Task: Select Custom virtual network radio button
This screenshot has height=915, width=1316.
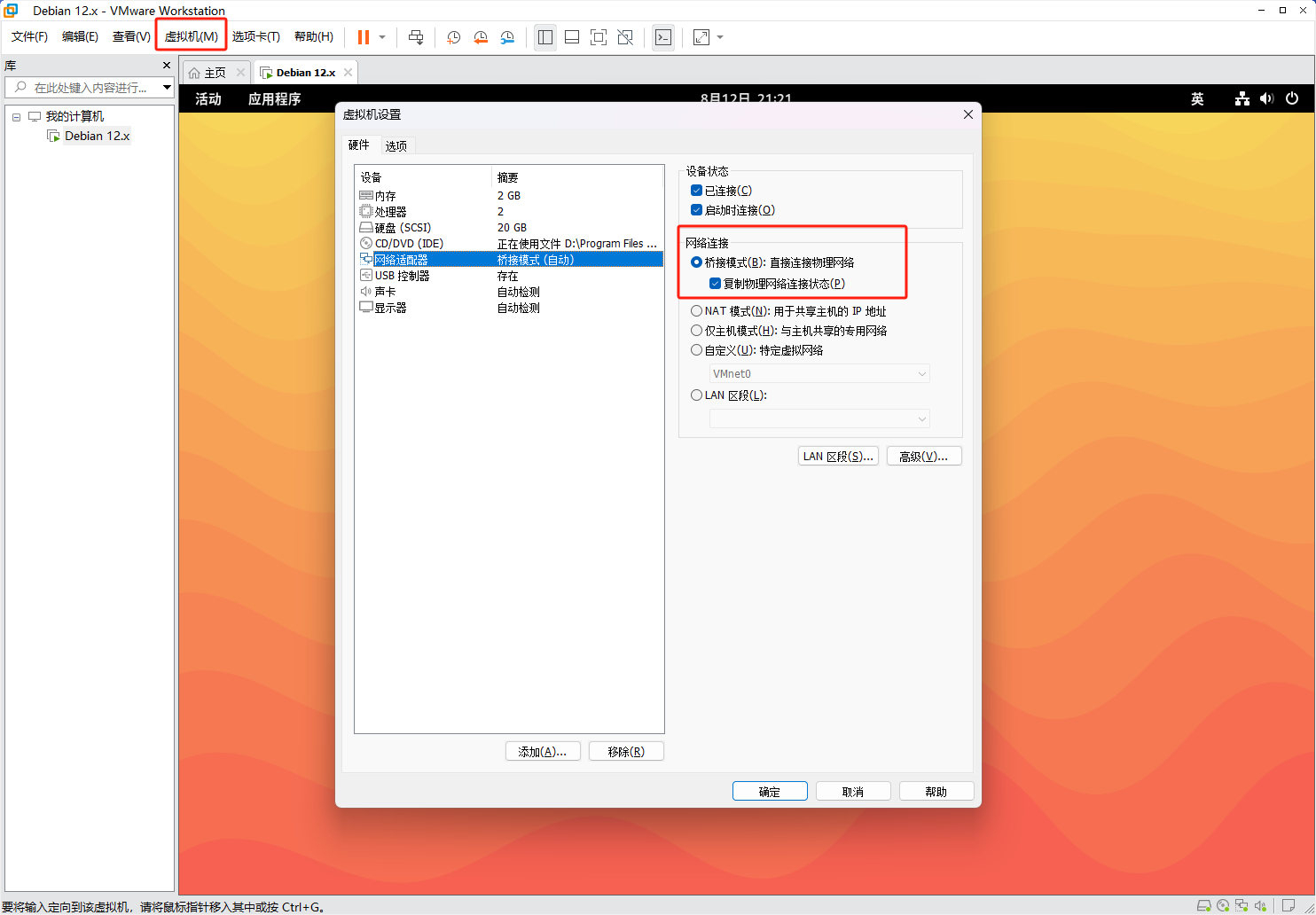Action: click(x=697, y=350)
